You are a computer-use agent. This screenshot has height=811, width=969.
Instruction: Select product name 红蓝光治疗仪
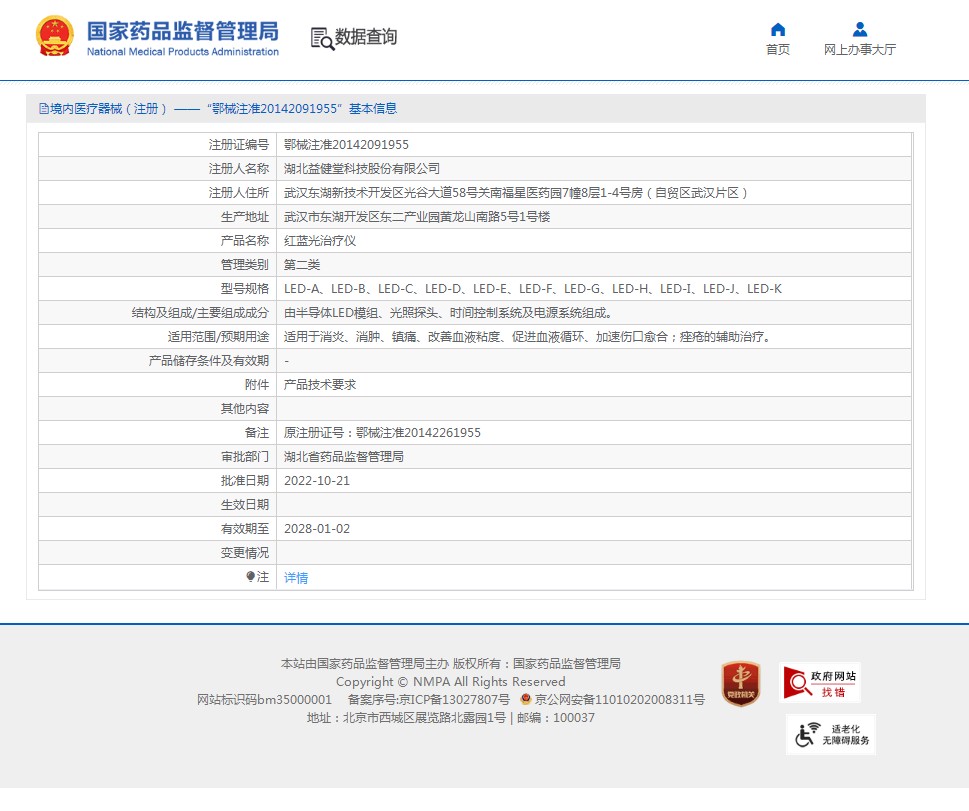tap(319, 241)
